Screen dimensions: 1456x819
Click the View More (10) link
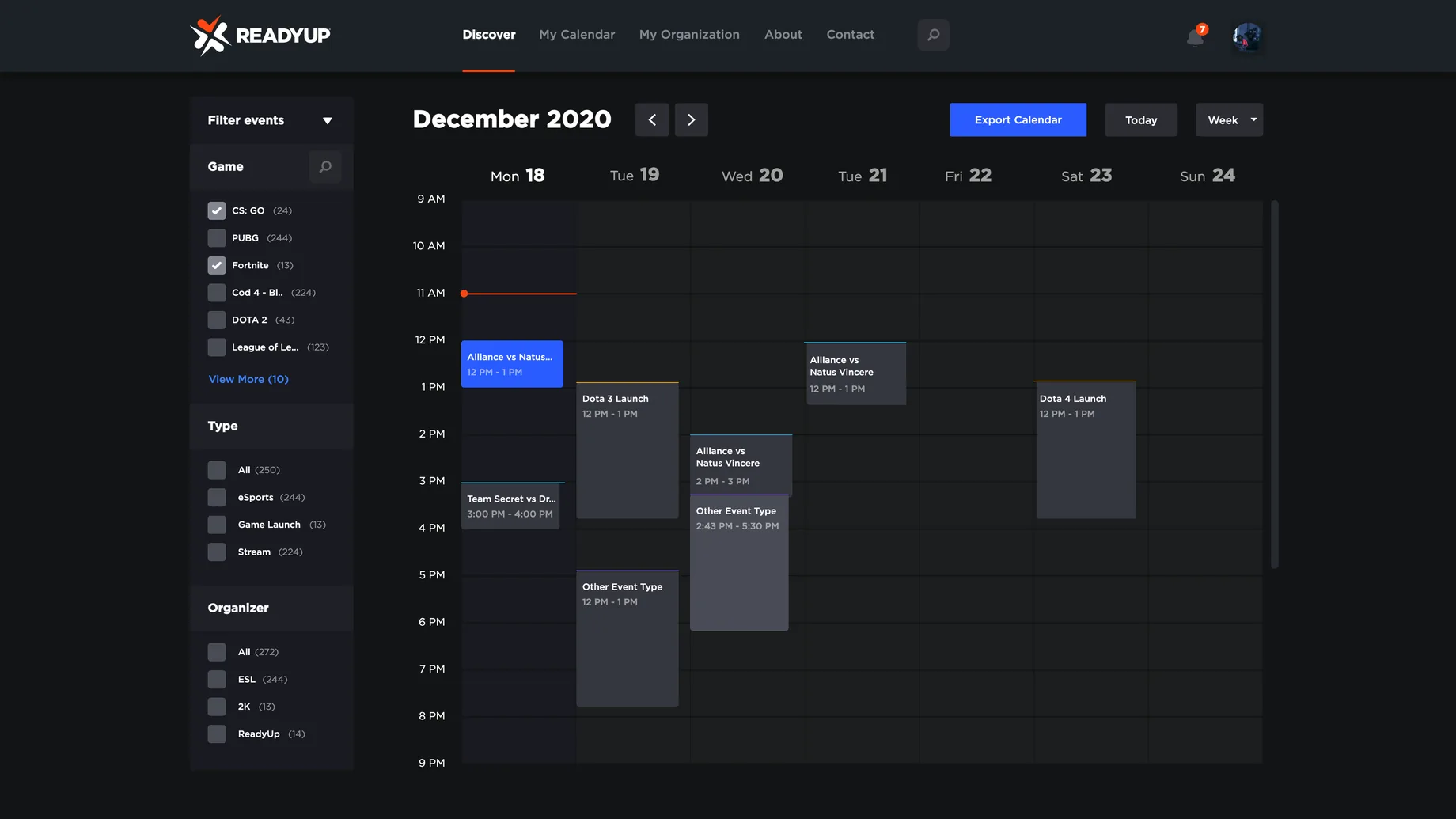pyautogui.click(x=248, y=379)
